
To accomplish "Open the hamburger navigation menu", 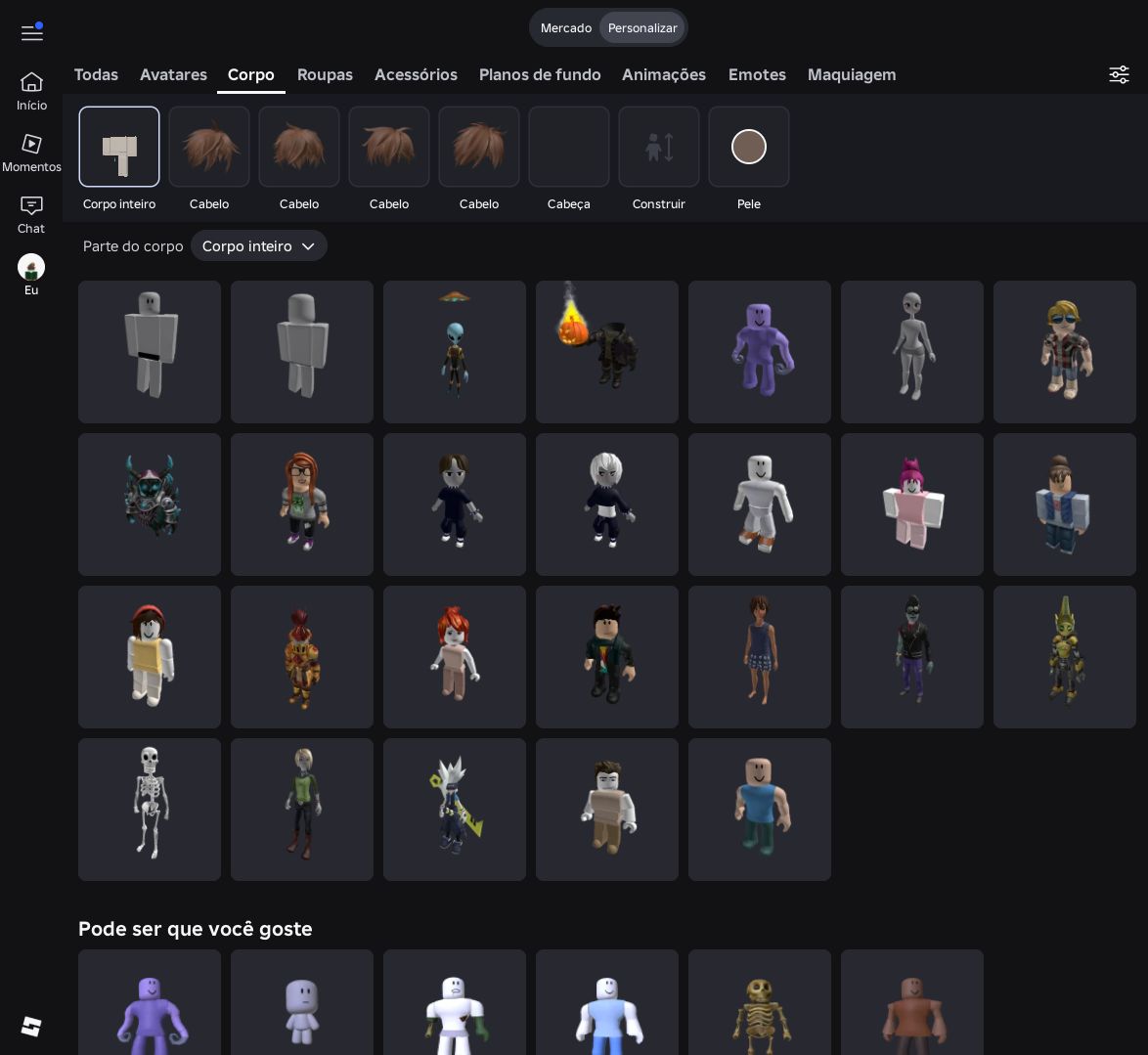I will (31, 32).
